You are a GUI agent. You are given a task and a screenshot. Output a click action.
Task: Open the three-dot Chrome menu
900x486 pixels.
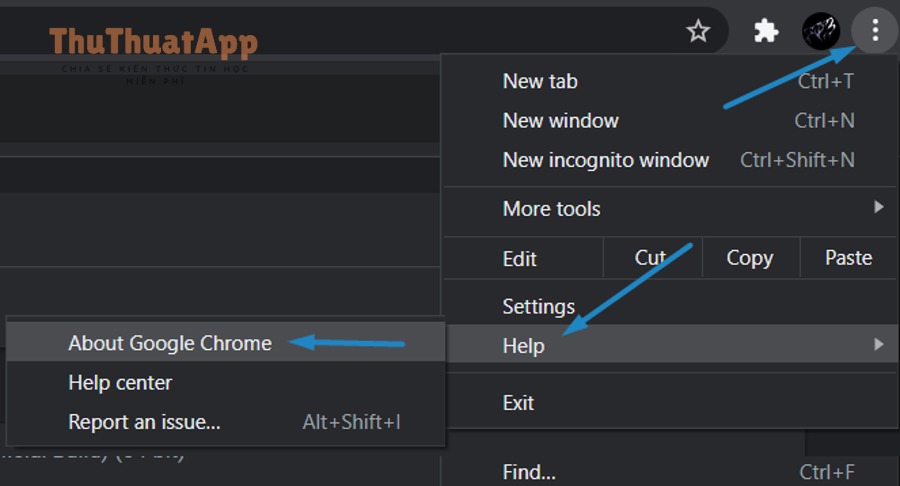[875, 30]
